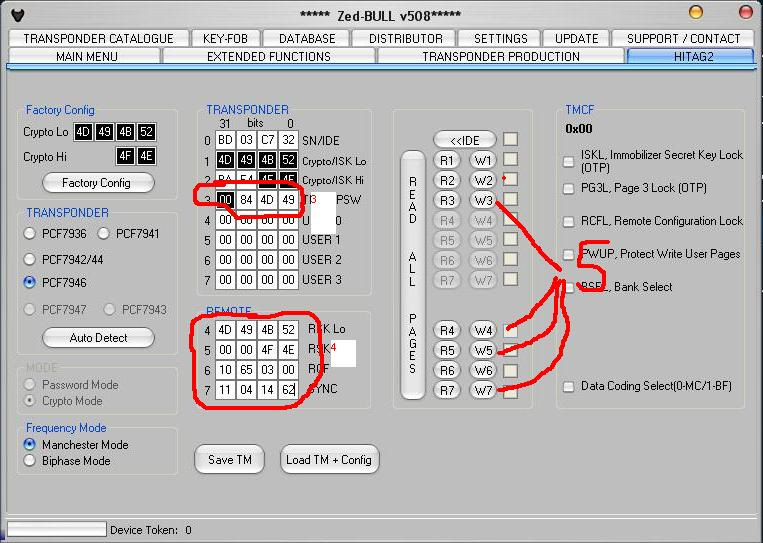The height and width of the screenshot is (543, 763).
Task: Toggle Data Coding Select checkbox
Action: (x=568, y=387)
